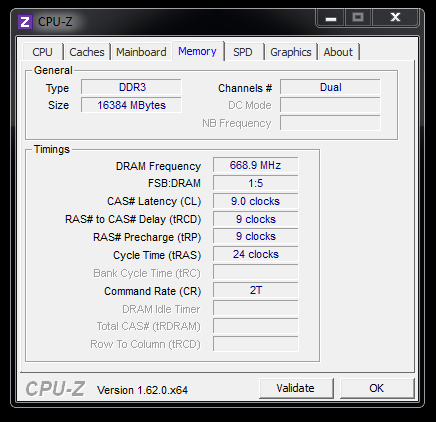
Task: Click the Cycle Time value 24 clocks
Action: point(256,254)
